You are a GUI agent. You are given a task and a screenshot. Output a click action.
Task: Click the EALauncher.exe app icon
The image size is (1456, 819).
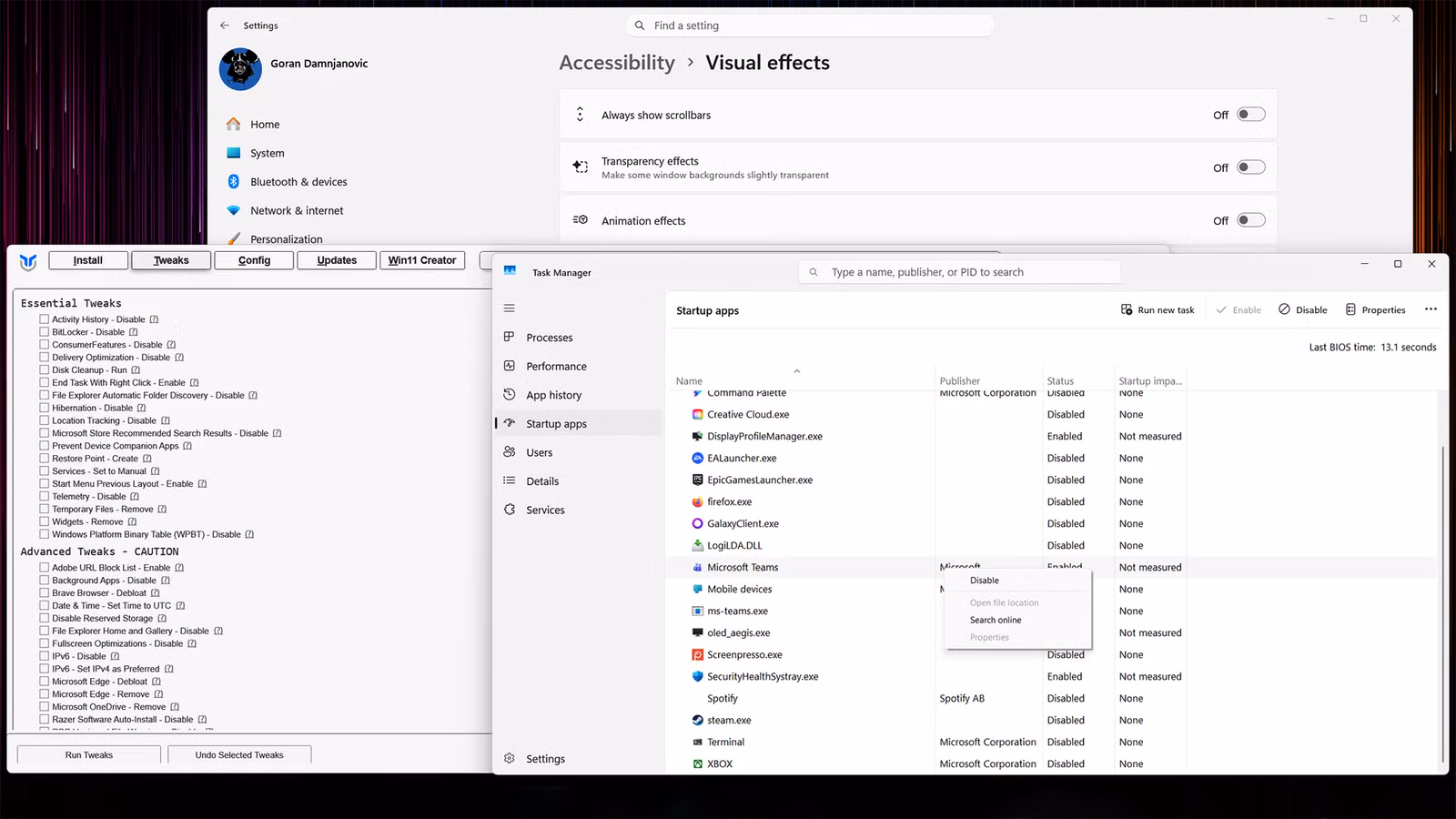698,458
